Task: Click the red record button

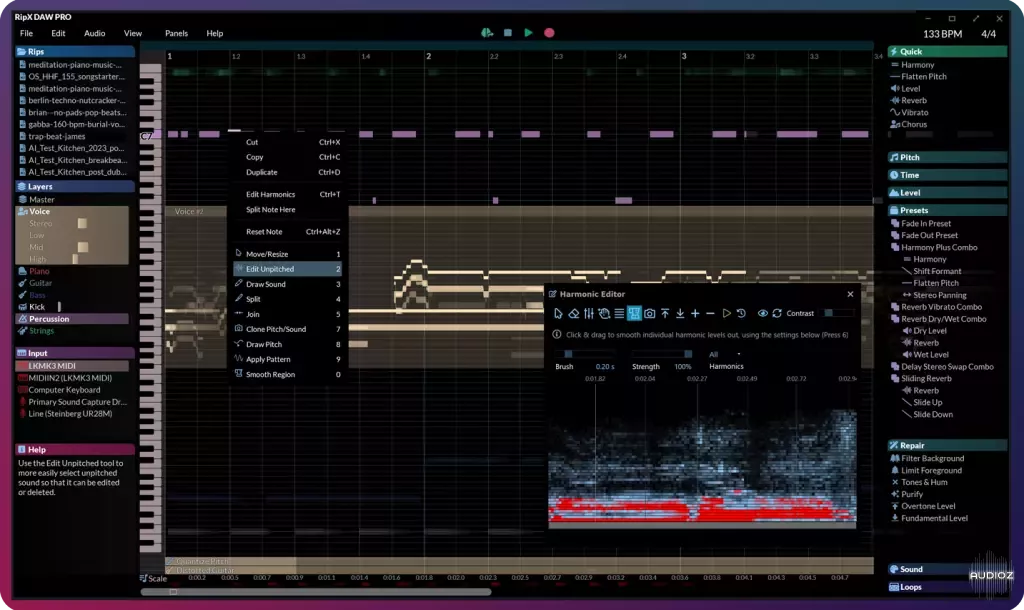Action: coord(549,33)
